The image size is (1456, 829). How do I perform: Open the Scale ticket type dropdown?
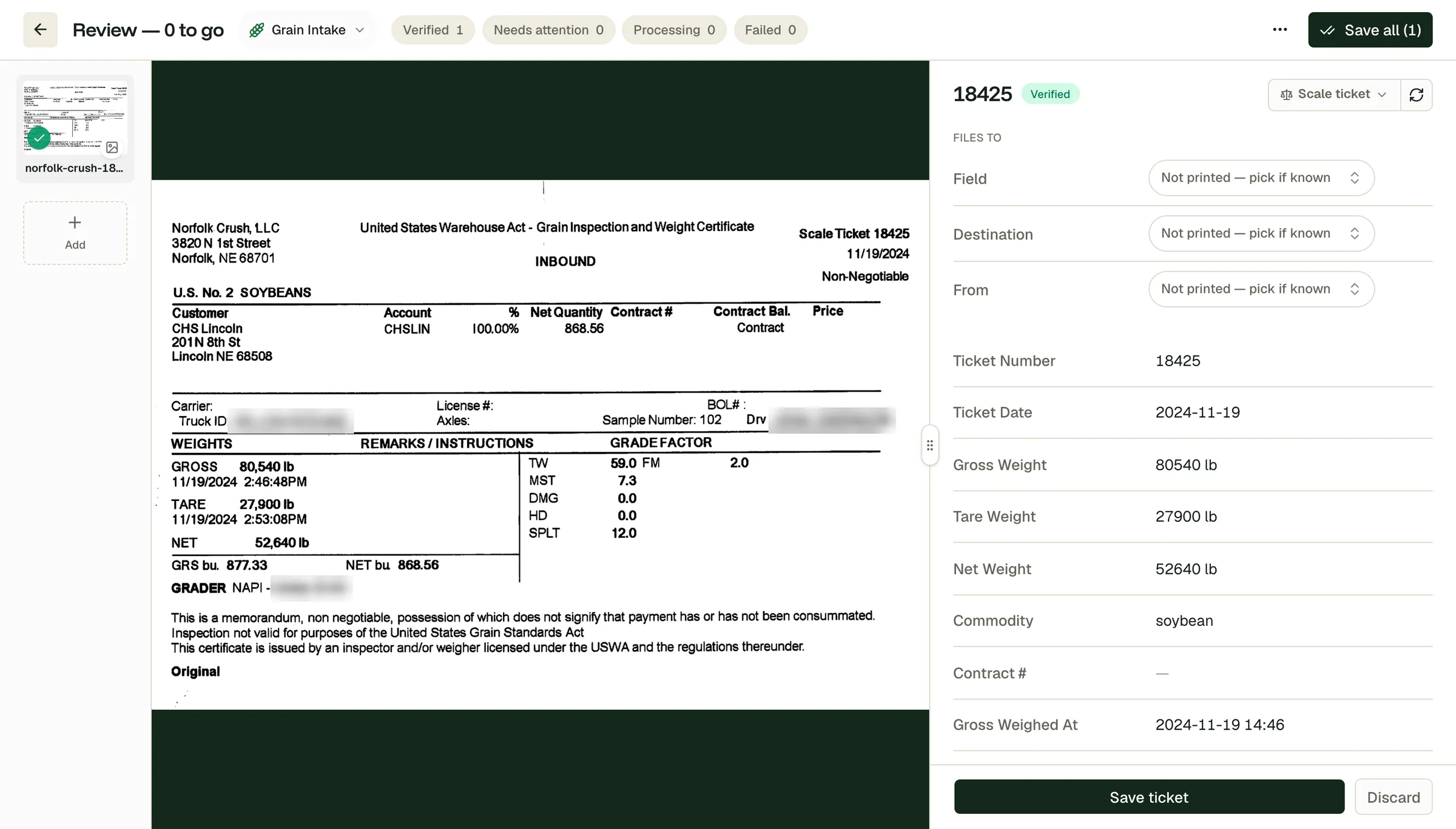1334,95
